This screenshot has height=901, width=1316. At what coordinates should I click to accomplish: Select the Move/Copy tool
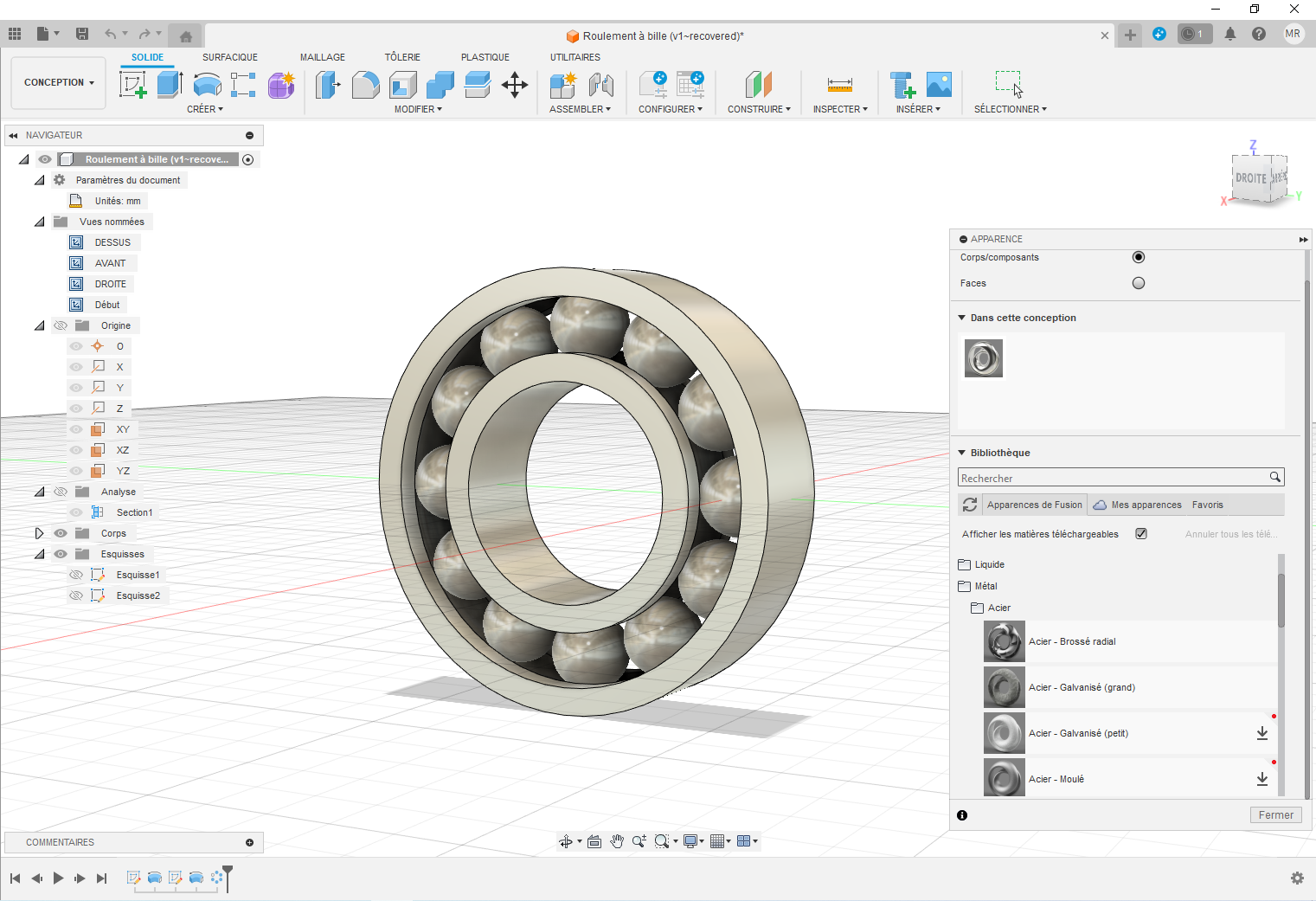click(x=515, y=85)
